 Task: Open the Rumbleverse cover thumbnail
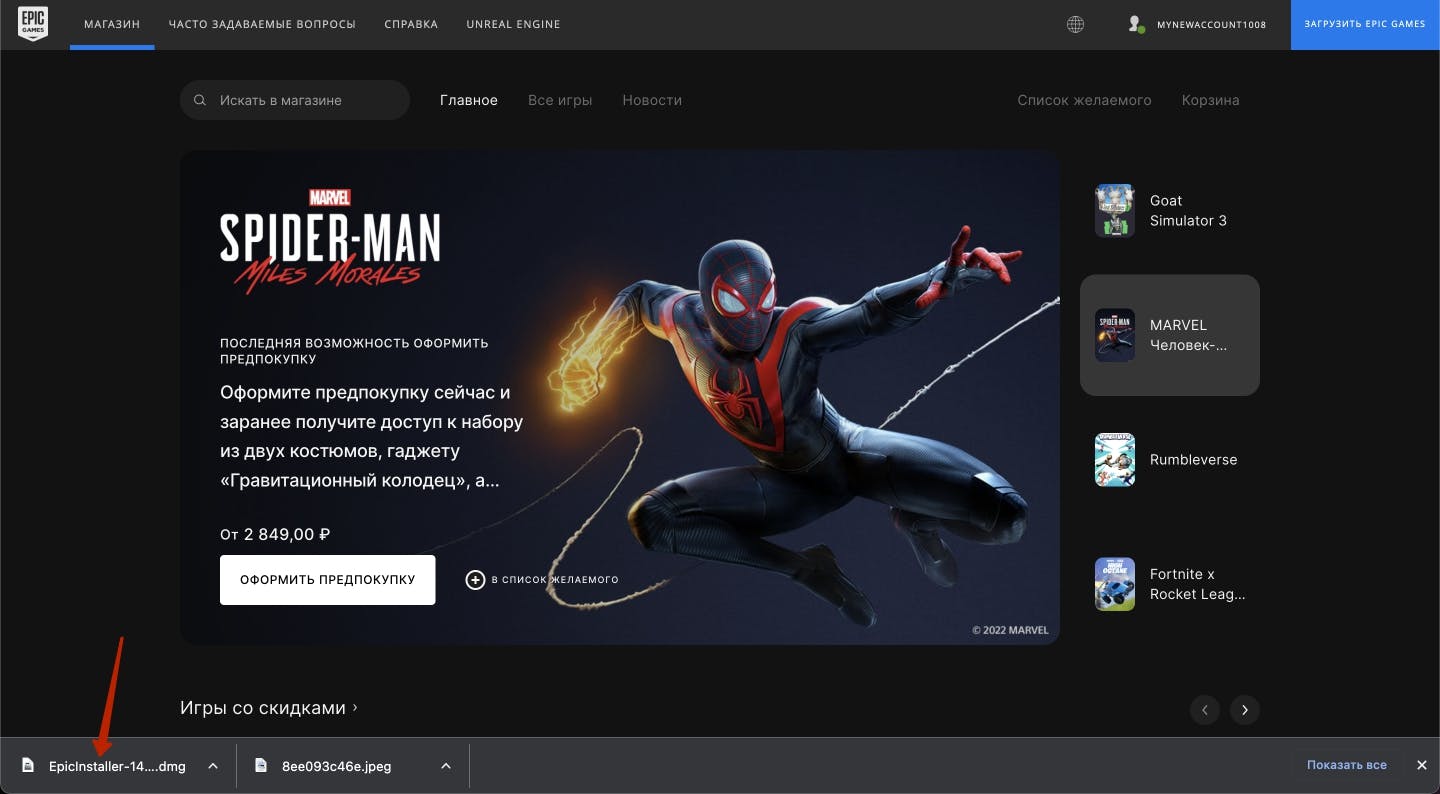point(1115,460)
